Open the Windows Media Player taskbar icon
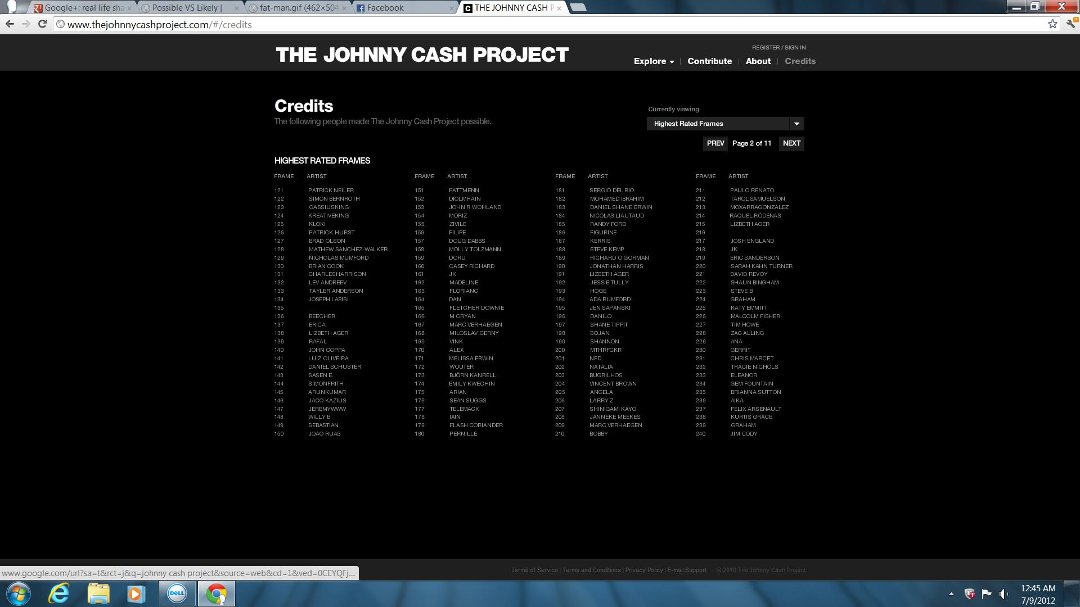Screen dimensions: 1080x607 [x=136, y=594]
